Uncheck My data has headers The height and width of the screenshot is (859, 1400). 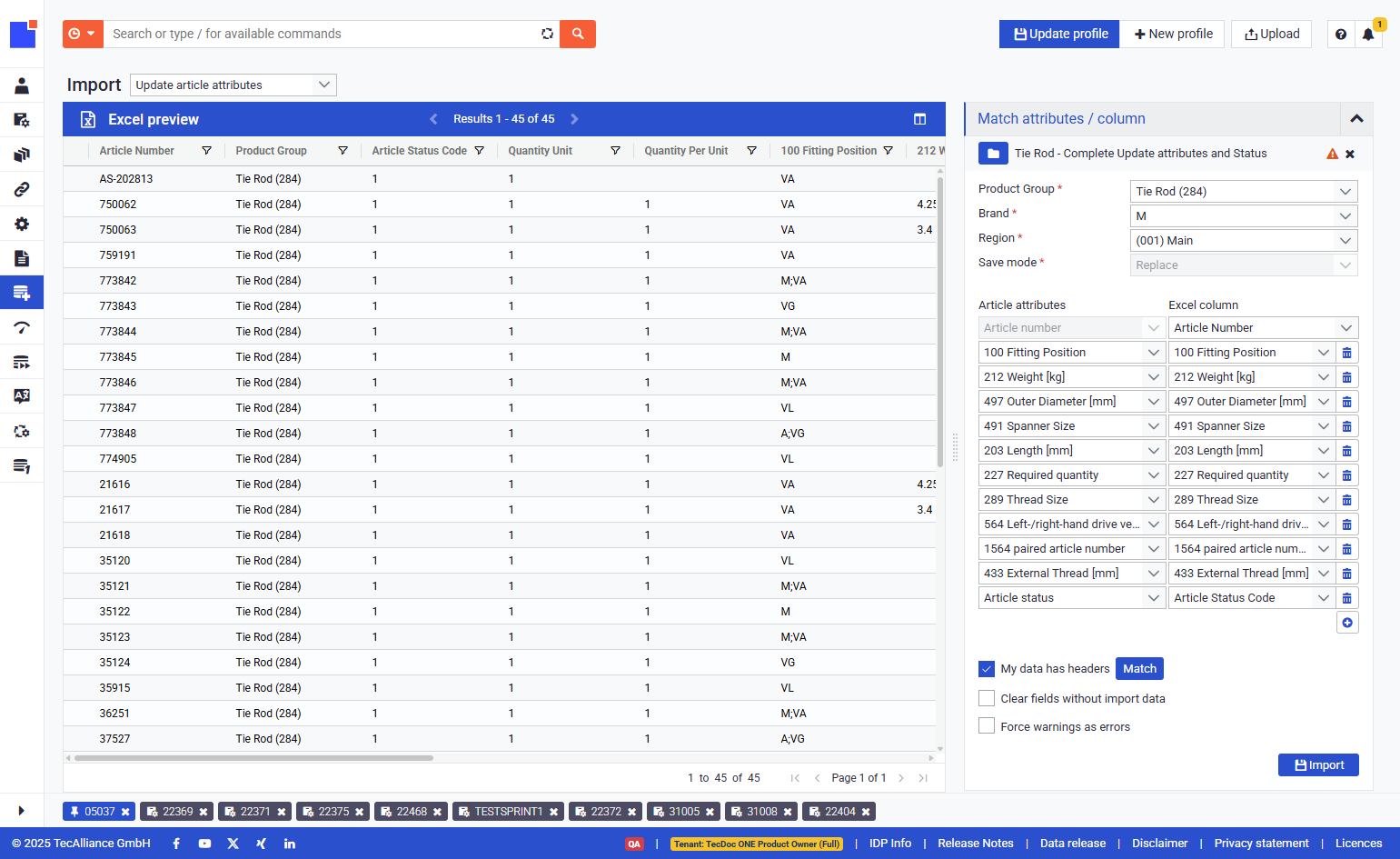click(987, 669)
